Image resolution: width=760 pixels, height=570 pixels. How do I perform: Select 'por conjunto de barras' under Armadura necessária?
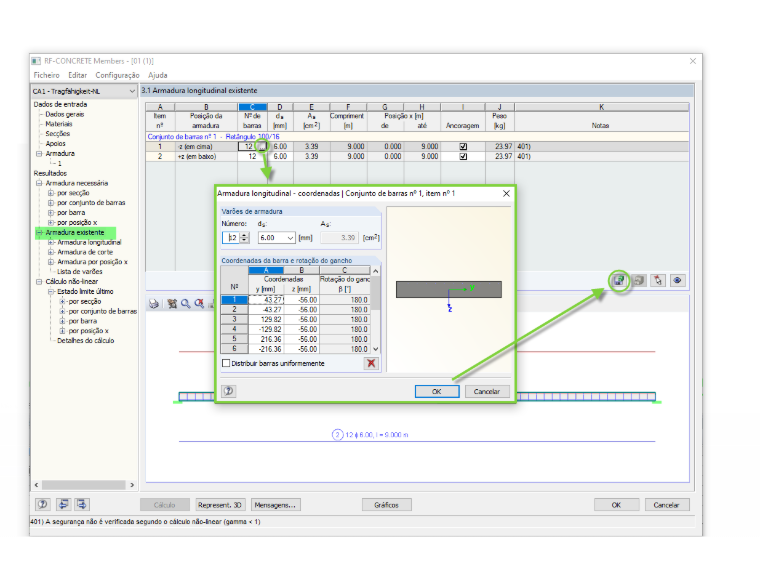[x=91, y=203]
